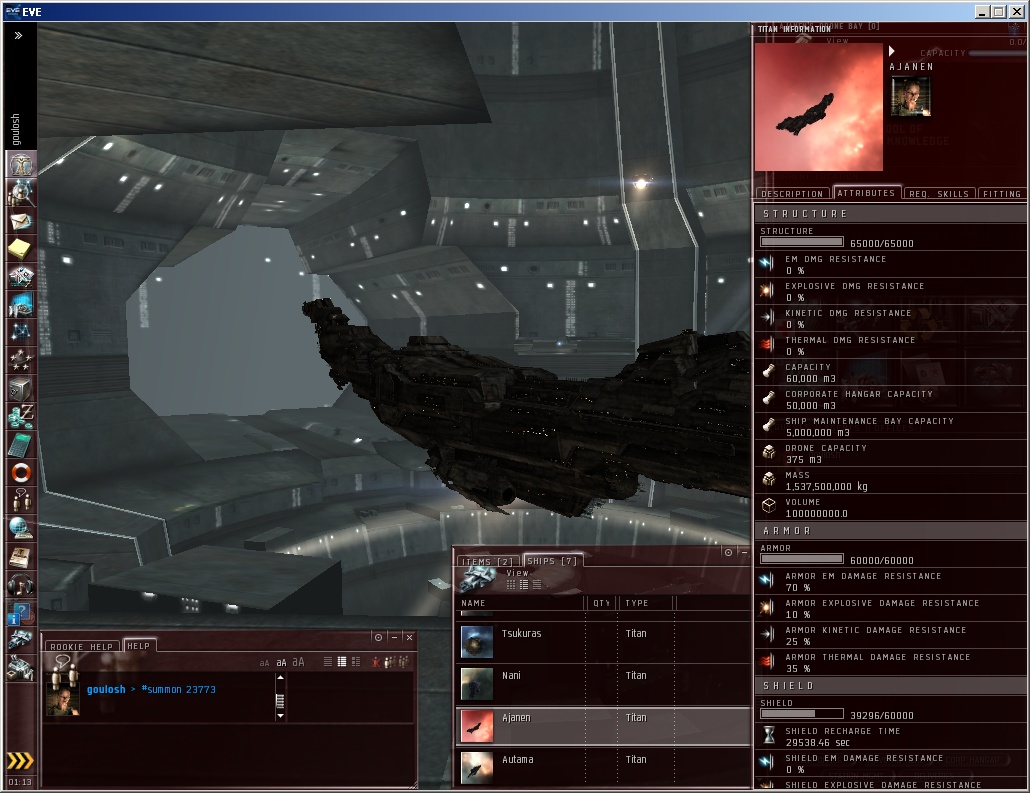Switch ships hangar to detailed list view

524,585
